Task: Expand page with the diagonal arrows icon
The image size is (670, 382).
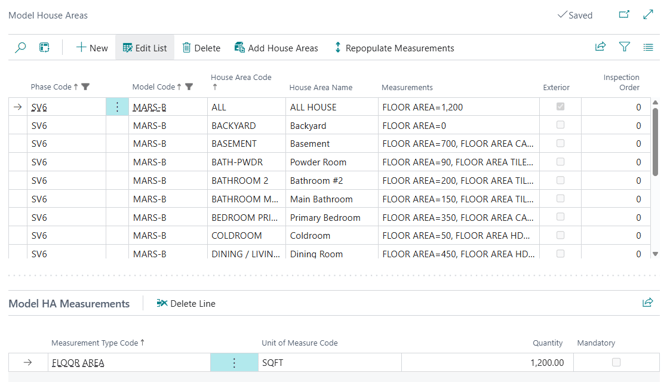Action: (x=648, y=15)
